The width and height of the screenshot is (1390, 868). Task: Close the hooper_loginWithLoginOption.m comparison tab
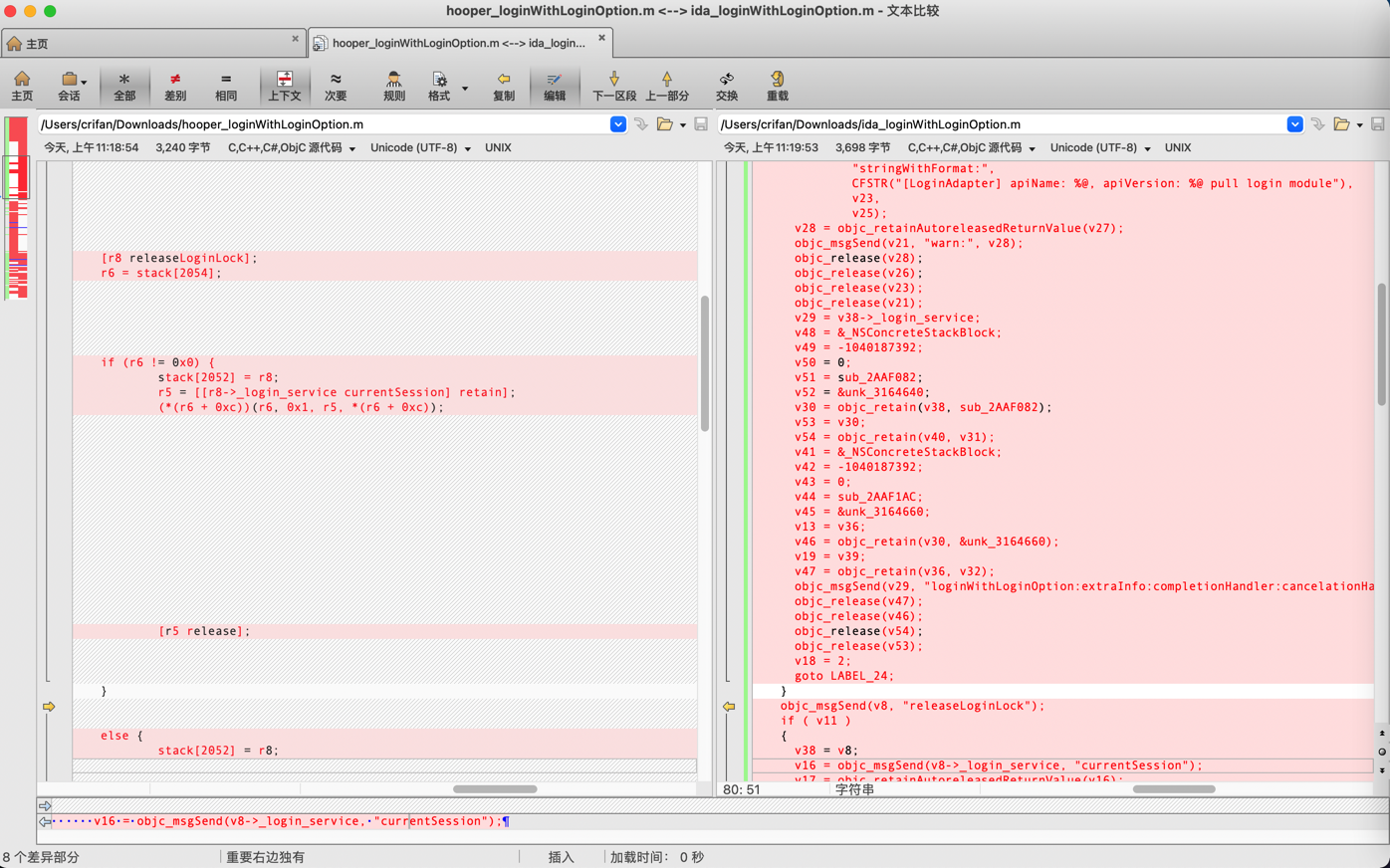pyautogui.click(x=601, y=39)
